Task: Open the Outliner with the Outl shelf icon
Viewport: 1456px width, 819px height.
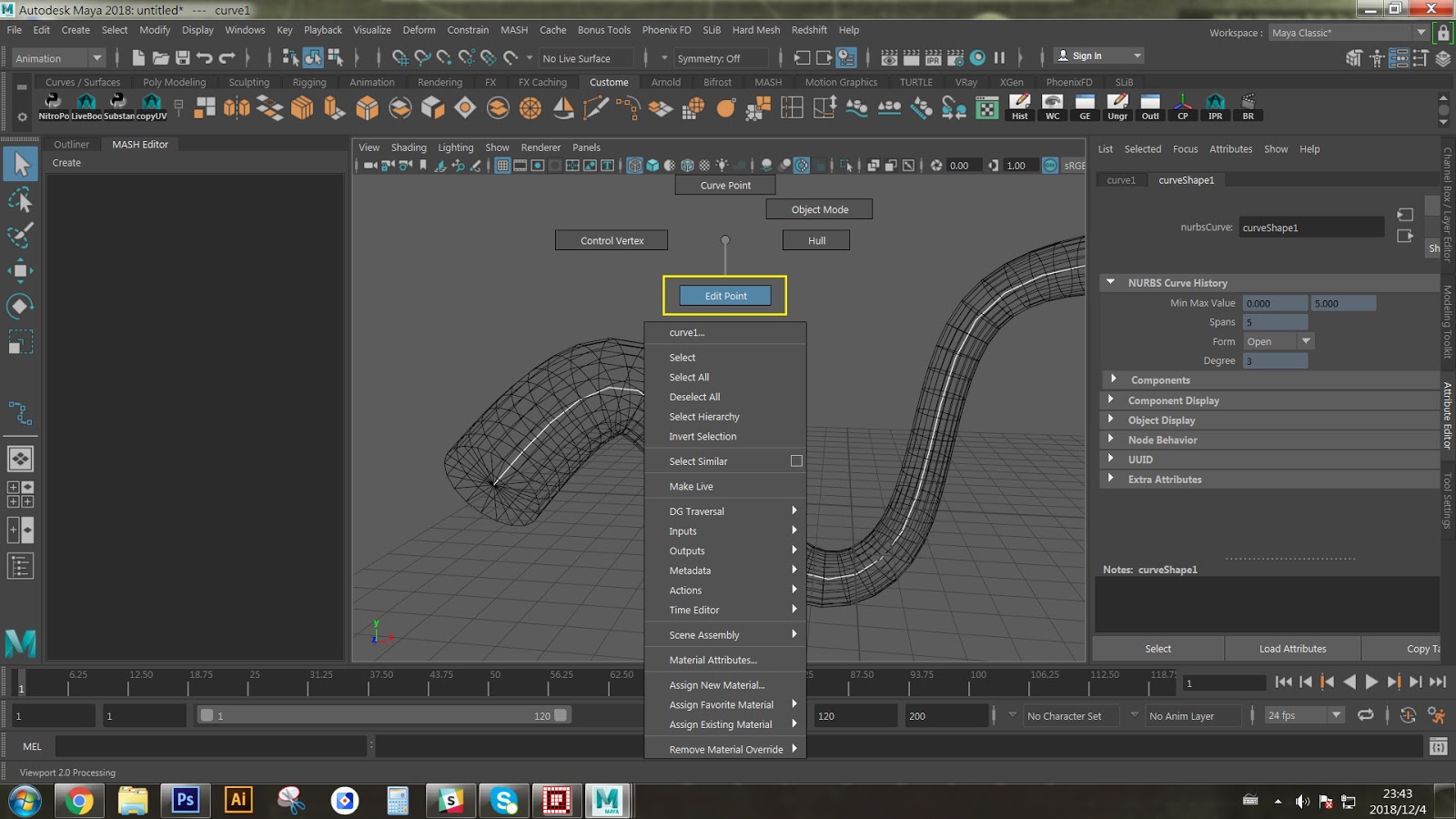Action: click(1149, 107)
